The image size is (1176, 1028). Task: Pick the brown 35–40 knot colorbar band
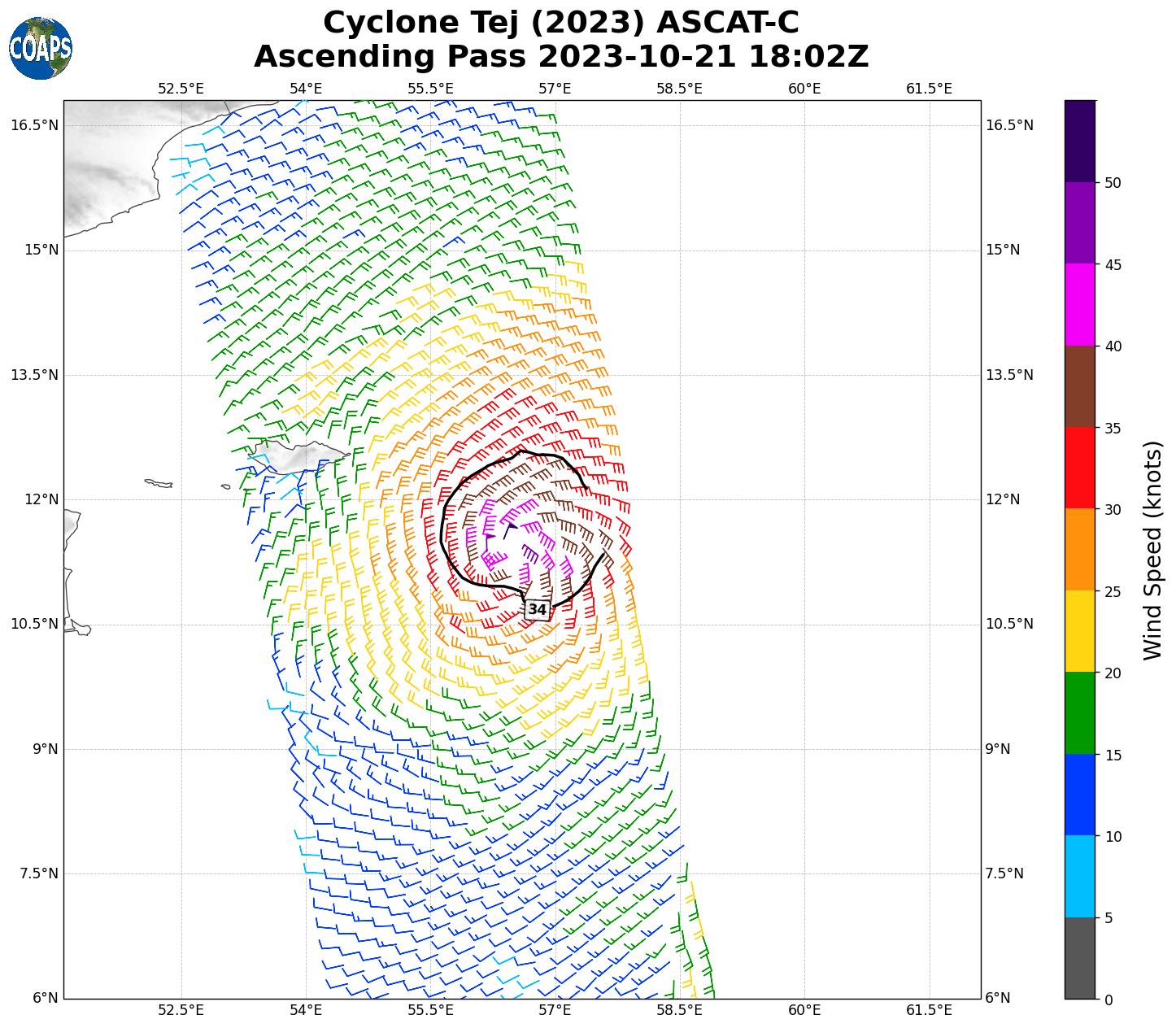tap(1080, 386)
